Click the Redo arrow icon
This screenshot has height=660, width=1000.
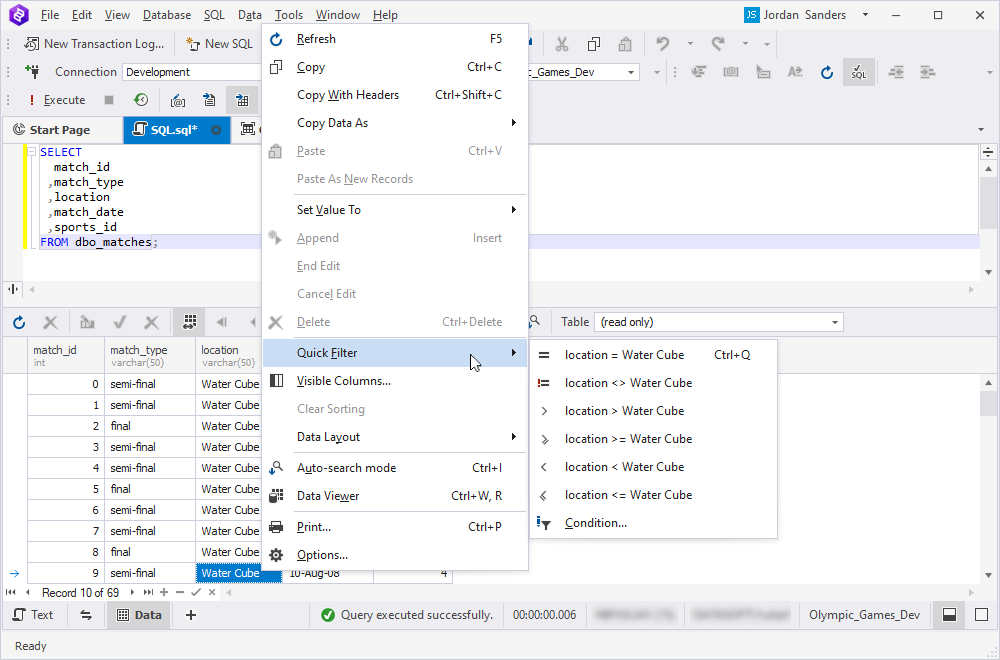(718, 43)
